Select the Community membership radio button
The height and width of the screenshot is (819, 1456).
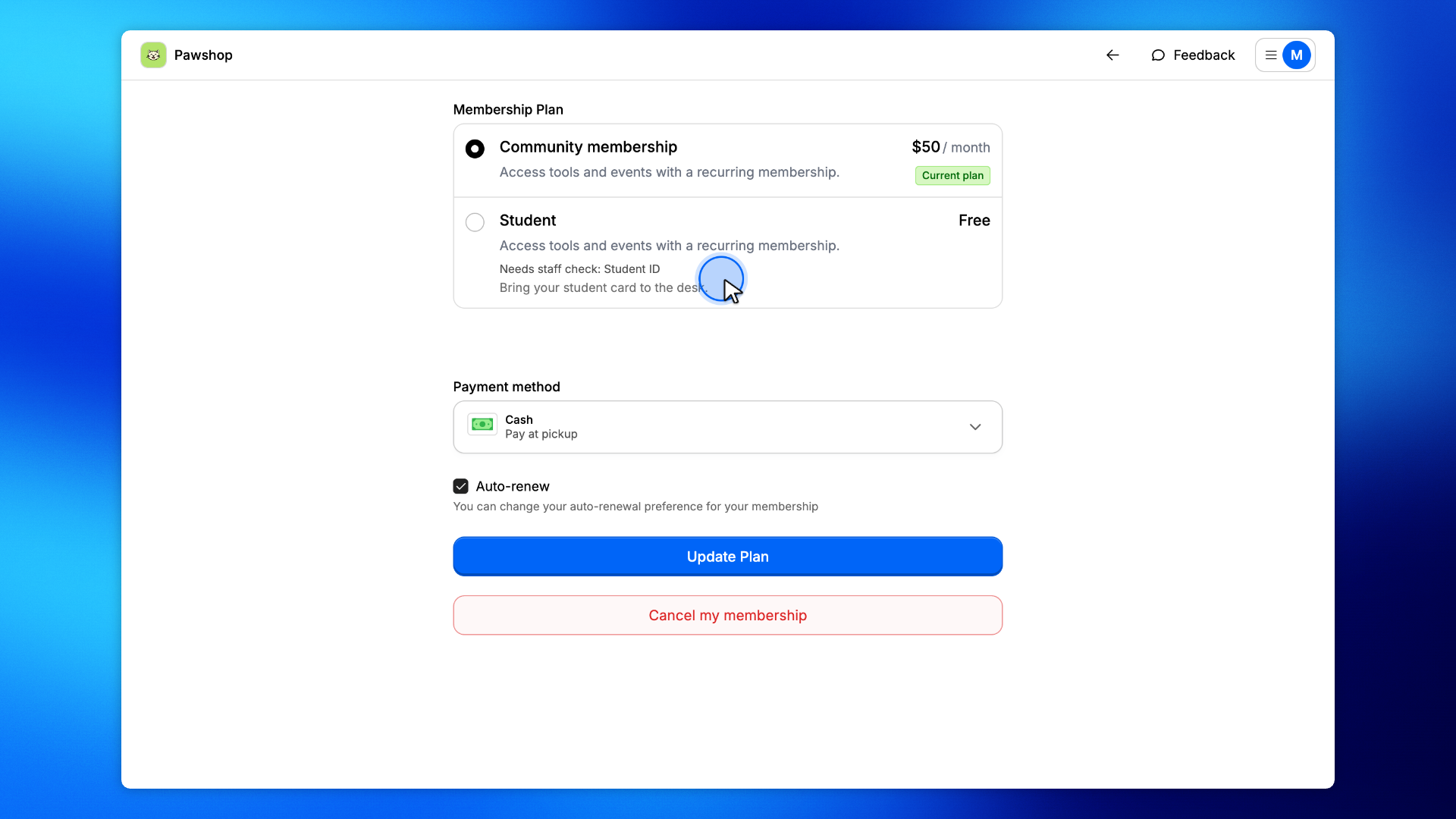(x=475, y=149)
